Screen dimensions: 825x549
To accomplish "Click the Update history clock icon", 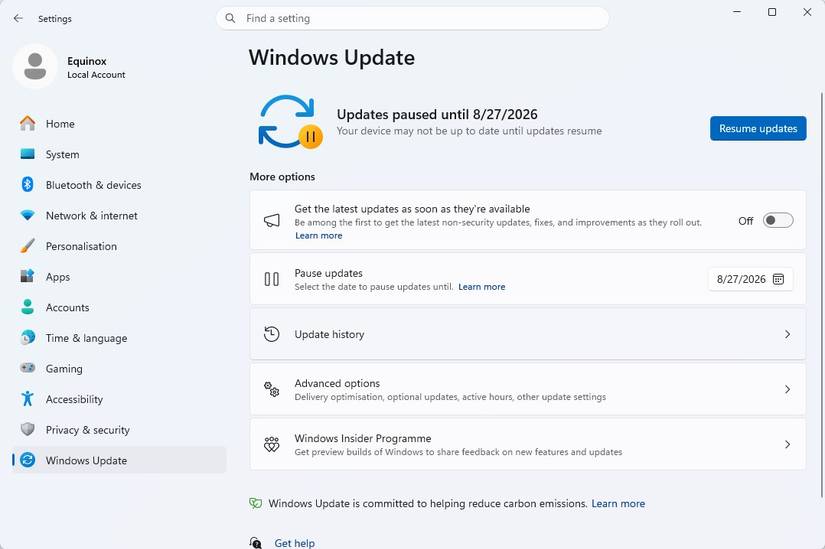I will pyautogui.click(x=271, y=334).
